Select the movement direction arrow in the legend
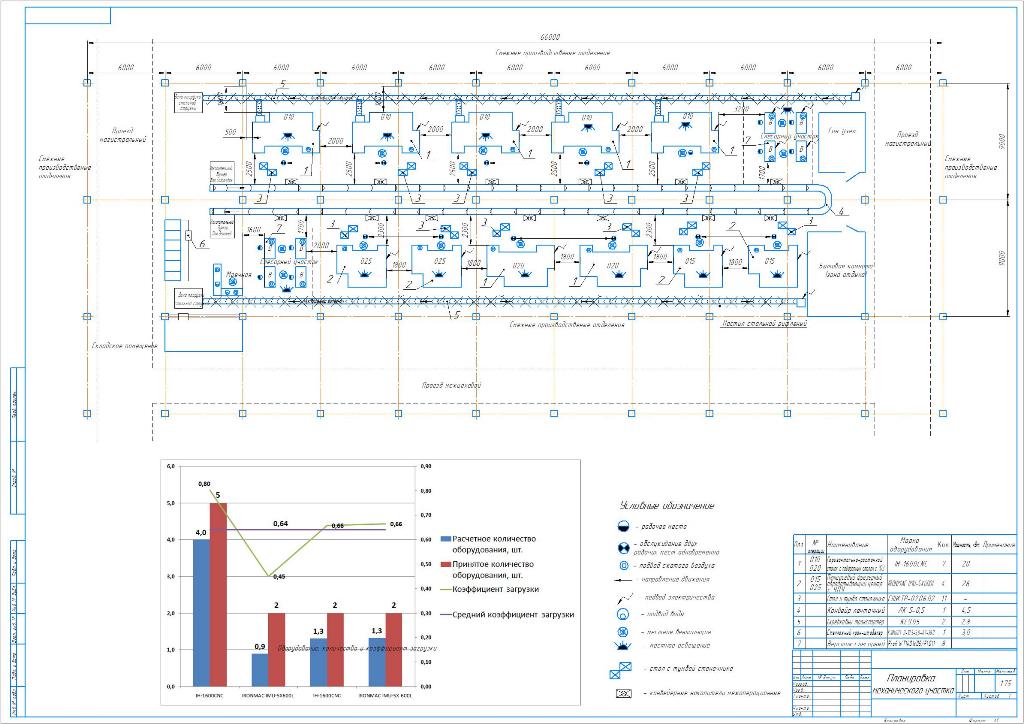Screen dimensions: 1024x724 click(x=622, y=580)
